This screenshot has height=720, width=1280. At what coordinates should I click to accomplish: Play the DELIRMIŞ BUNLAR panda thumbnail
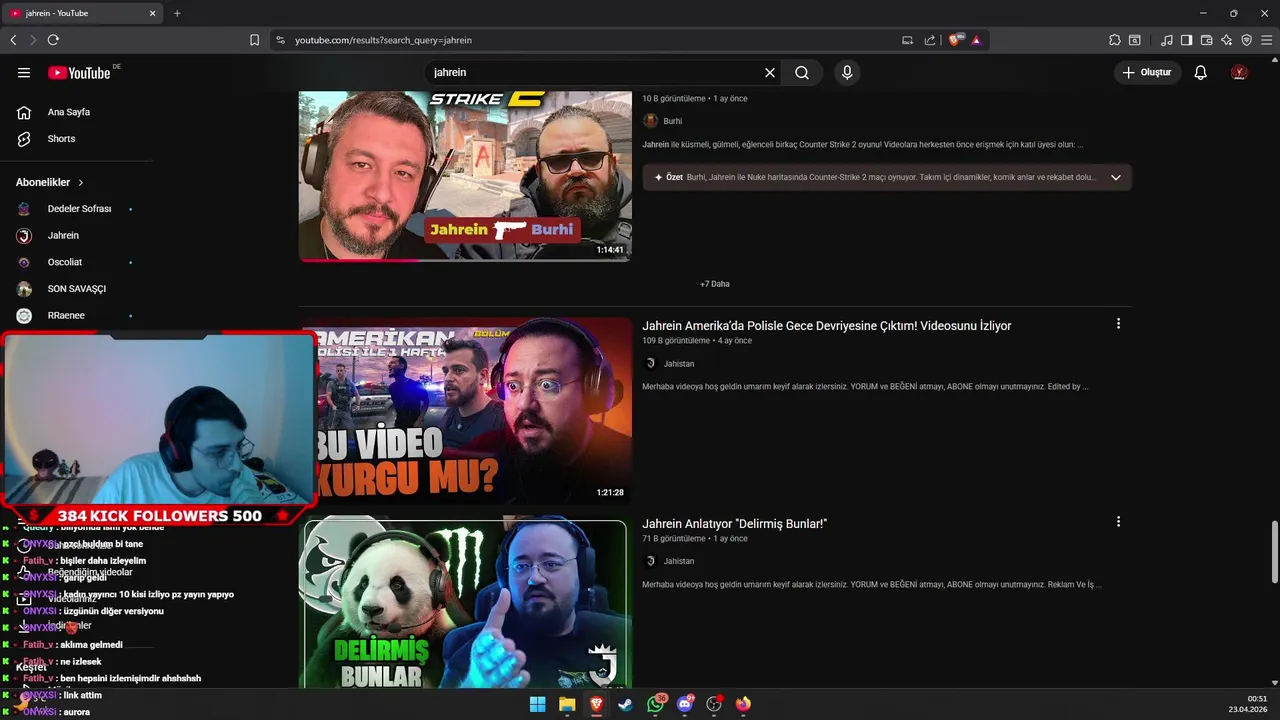[x=465, y=604]
